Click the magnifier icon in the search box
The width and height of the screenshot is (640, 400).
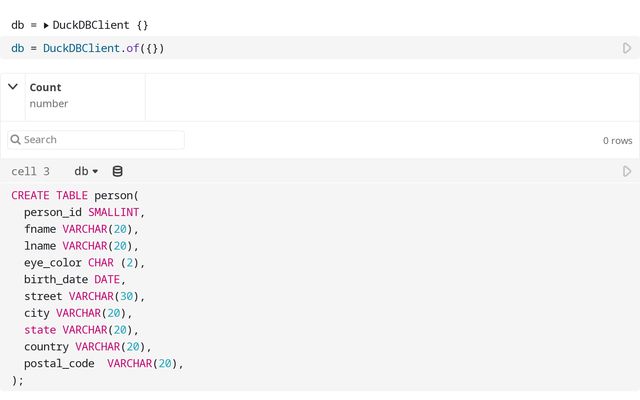pos(15,140)
